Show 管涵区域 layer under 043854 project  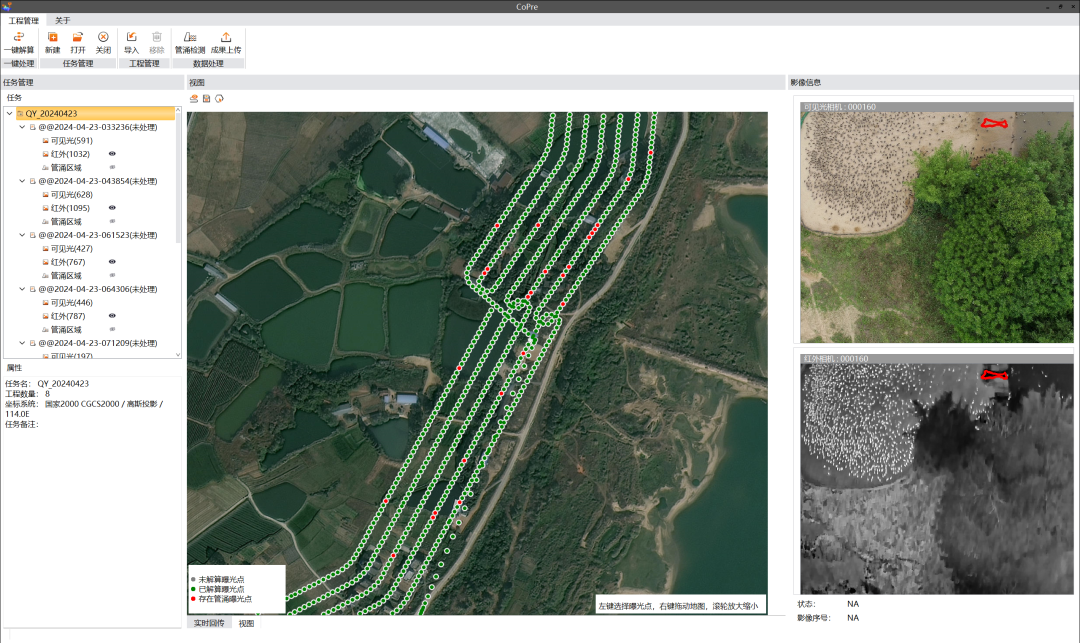click(112, 221)
